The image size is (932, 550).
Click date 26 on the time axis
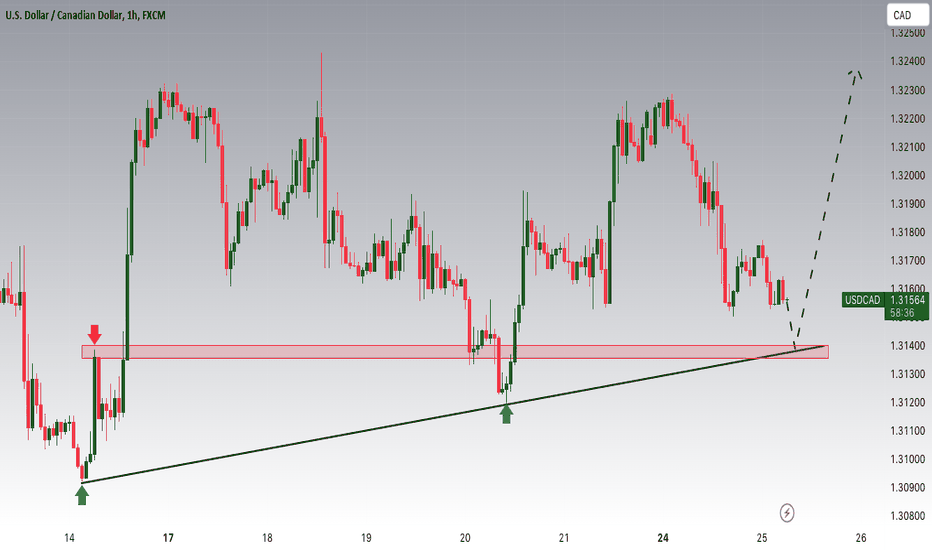pyautogui.click(x=861, y=538)
